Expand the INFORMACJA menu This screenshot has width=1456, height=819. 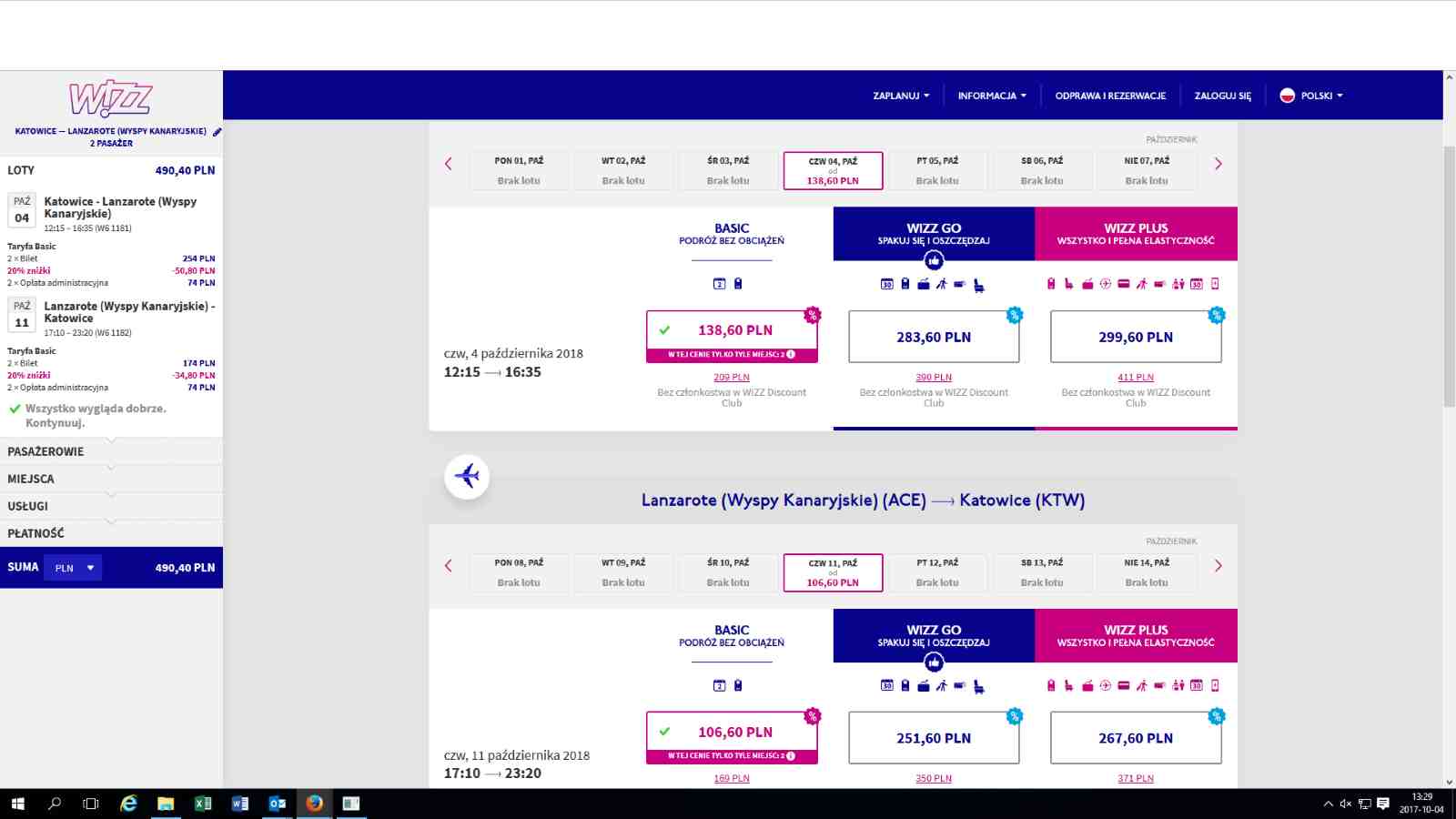(x=992, y=96)
